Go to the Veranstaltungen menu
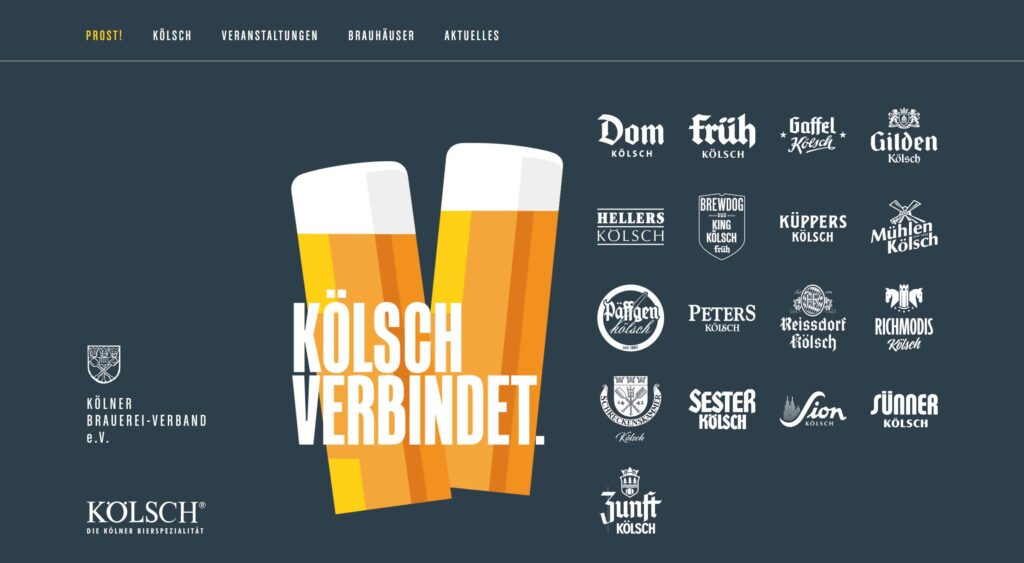Screen dimensions: 1024x563 (x=270, y=35)
